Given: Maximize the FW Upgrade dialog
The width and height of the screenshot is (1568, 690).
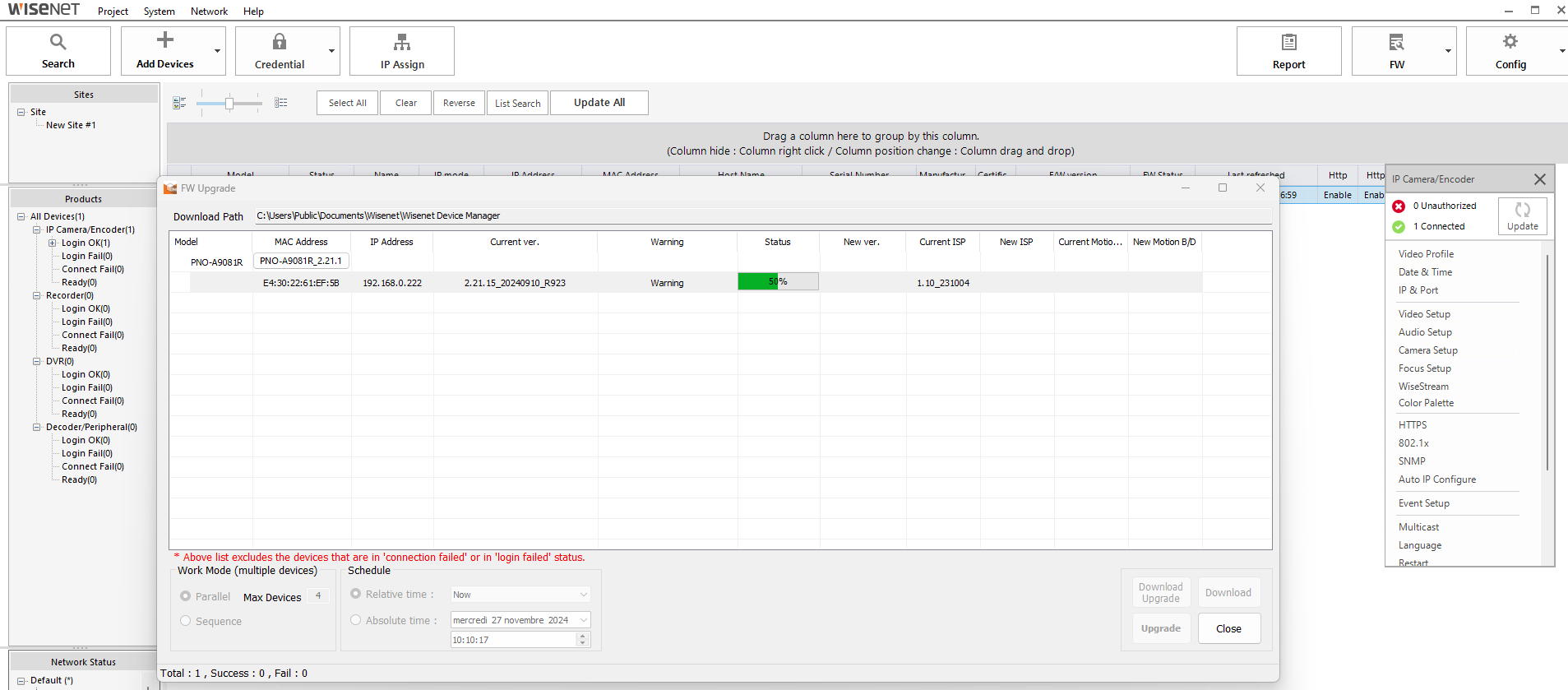Looking at the screenshot, I should click(x=1223, y=188).
